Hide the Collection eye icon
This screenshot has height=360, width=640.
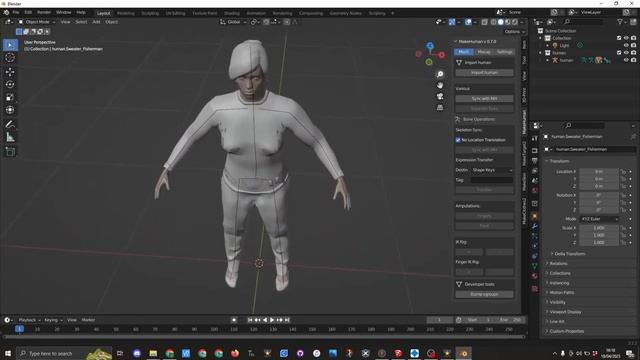click(626, 38)
